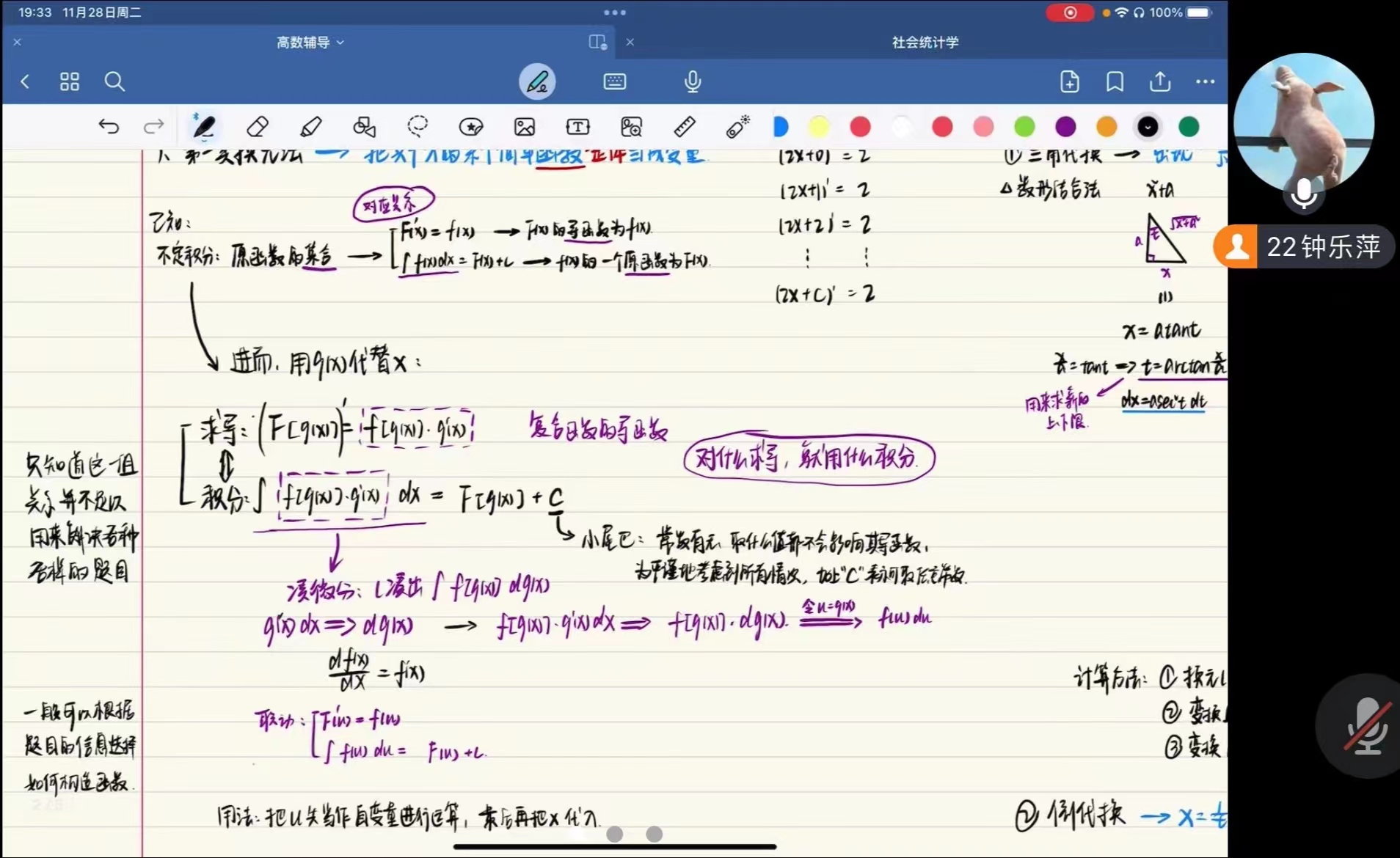Select the eraser tool
This screenshot has width=1400, height=858.
pos(257,127)
